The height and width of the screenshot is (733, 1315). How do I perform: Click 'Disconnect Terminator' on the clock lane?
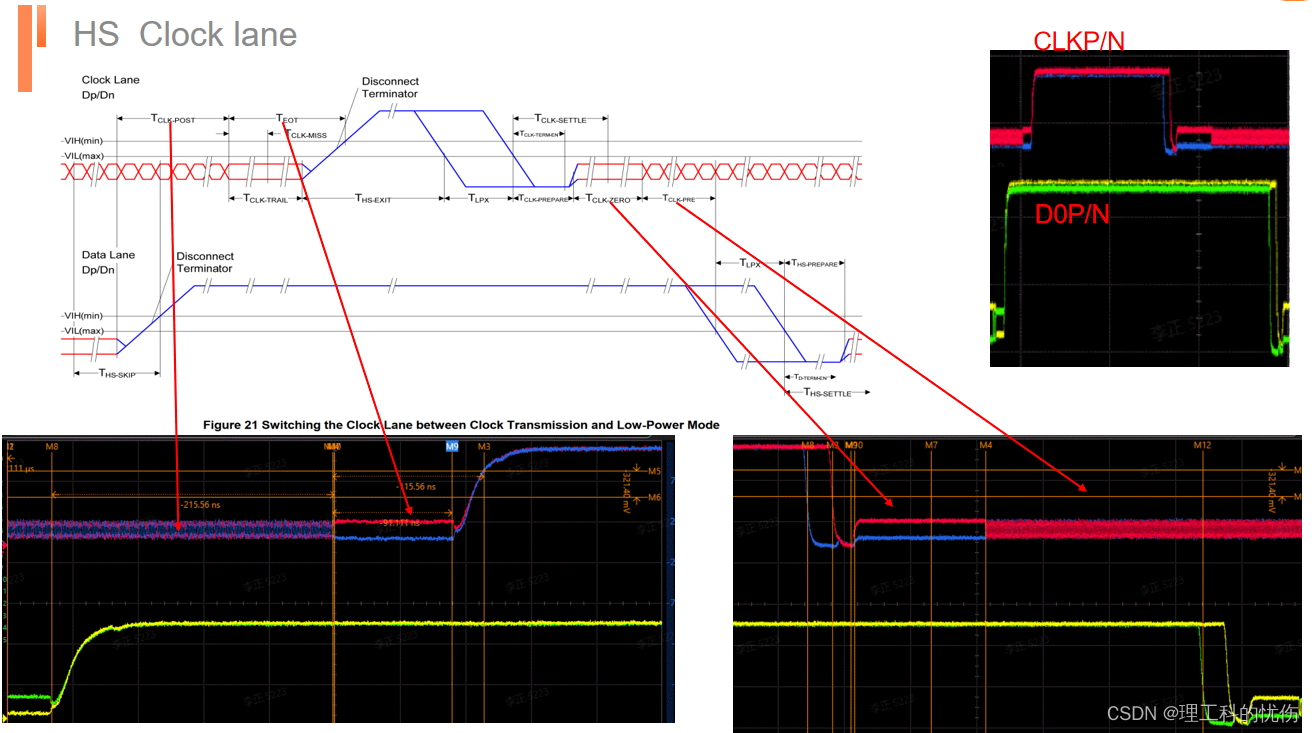[390, 88]
